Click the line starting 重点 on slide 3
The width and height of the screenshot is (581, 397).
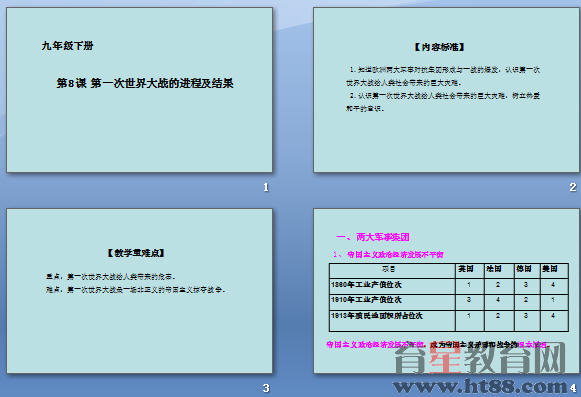click(111, 277)
